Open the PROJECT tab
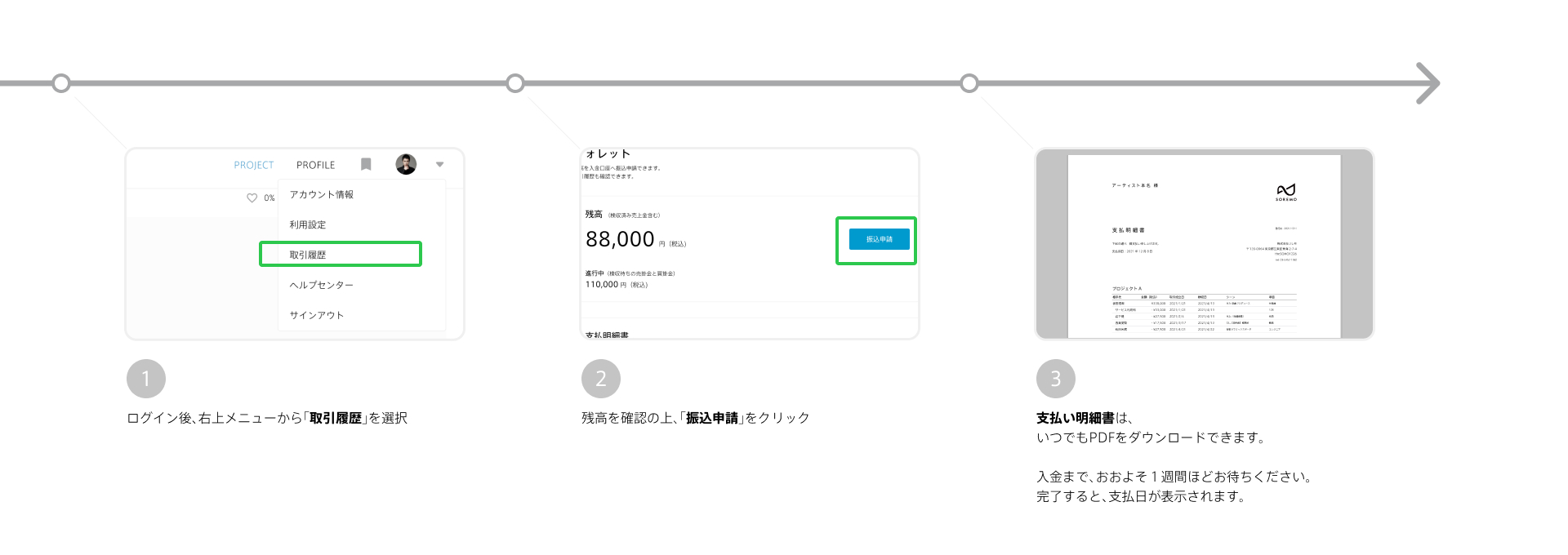The height and width of the screenshot is (555, 1568). click(x=254, y=165)
